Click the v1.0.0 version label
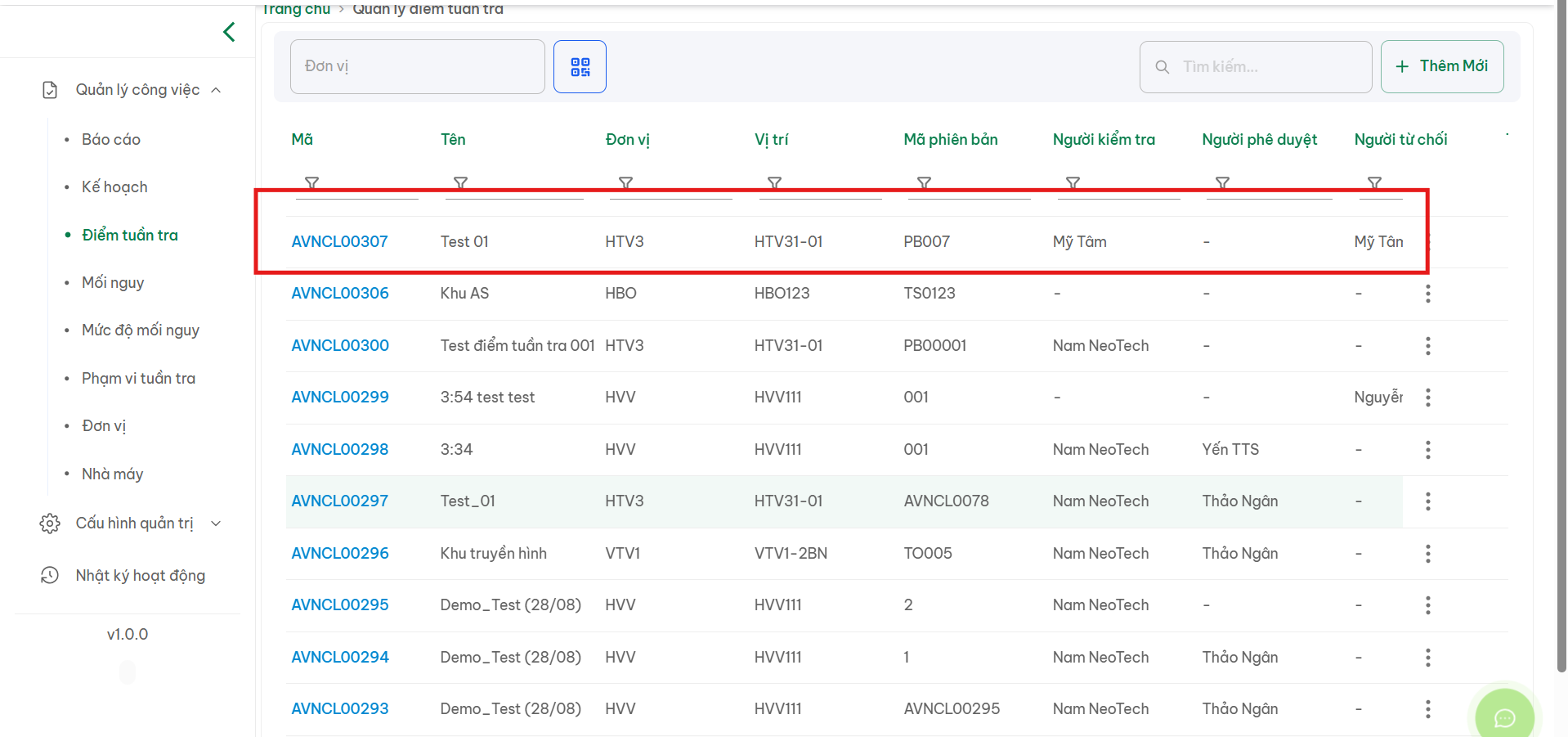The width and height of the screenshot is (1568, 737). [128, 635]
